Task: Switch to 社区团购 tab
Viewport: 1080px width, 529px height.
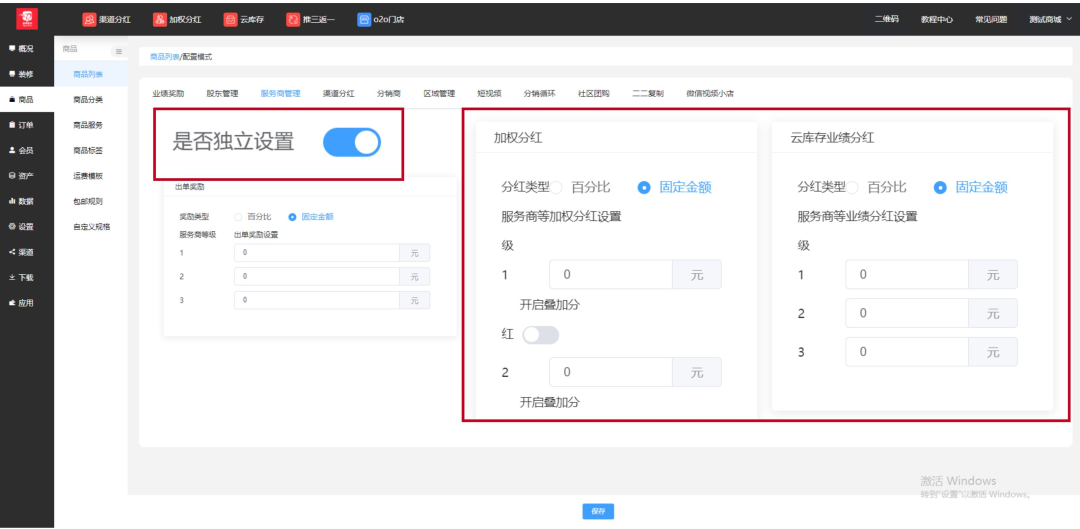Action: tap(594, 94)
